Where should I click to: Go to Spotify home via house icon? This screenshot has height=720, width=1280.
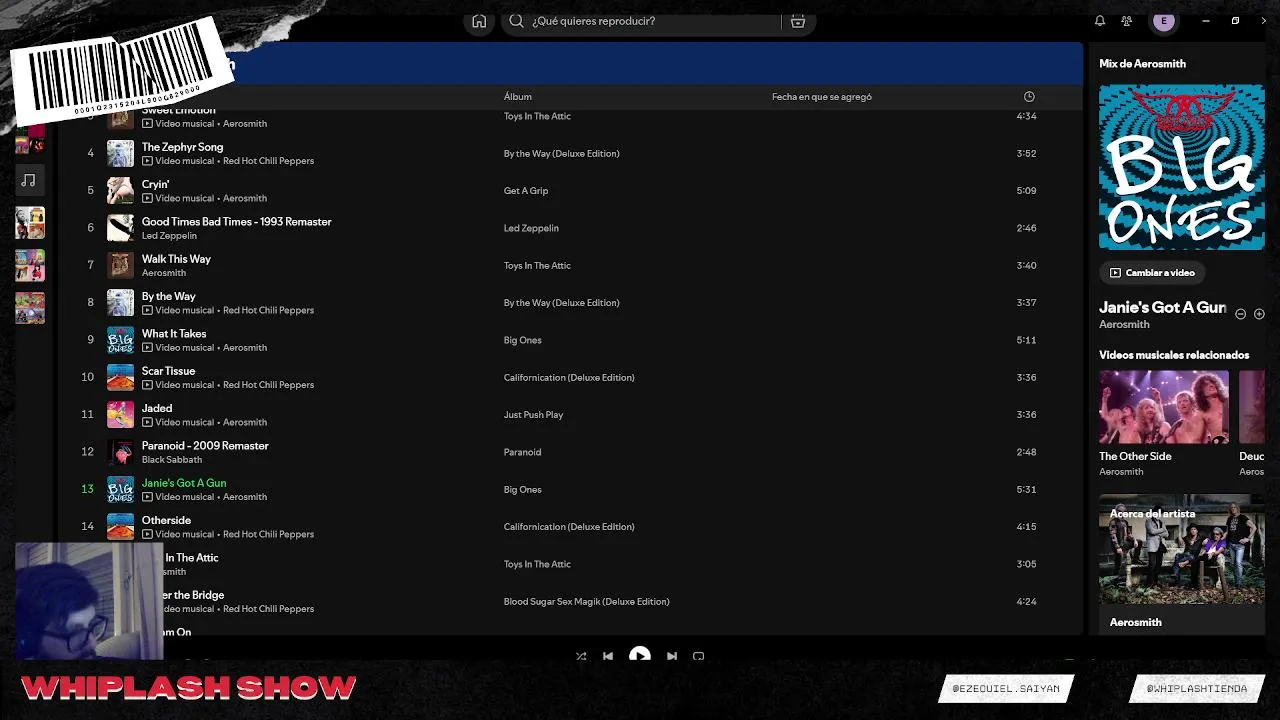pyautogui.click(x=479, y=21)
